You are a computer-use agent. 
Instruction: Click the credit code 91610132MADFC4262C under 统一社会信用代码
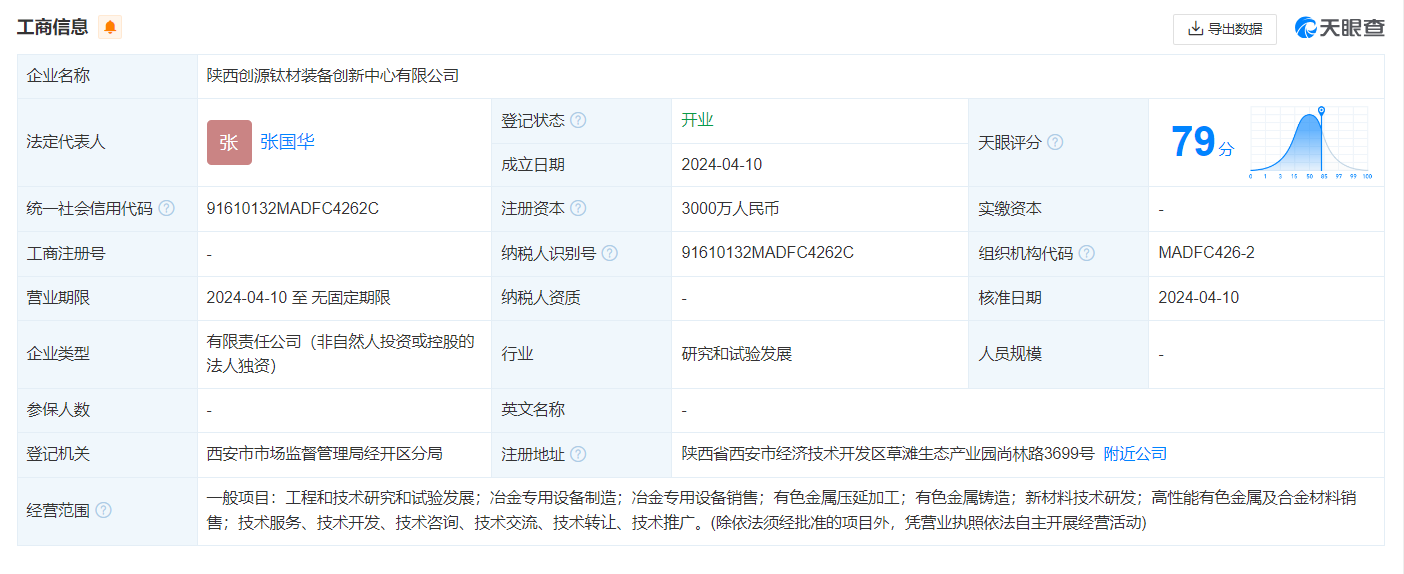[x=292, y=209]
